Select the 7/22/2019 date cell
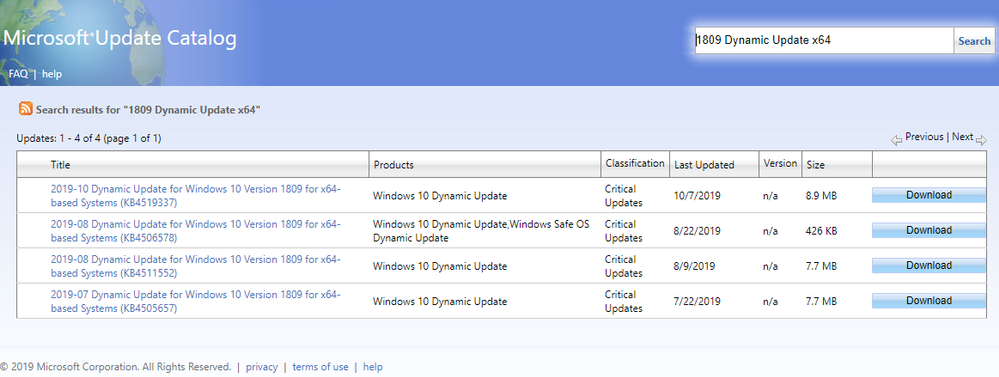 [x=697, y=301]
